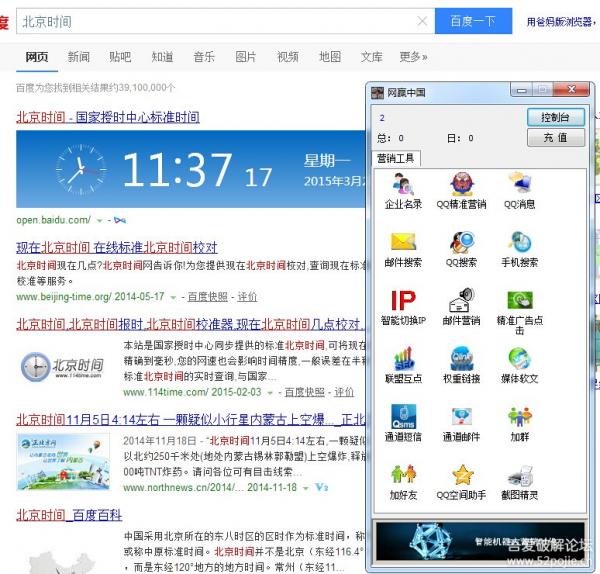This screenshot has width=600, height=574.
Task: Open 北京时间11月5日4:14左右 news result
Action: tap(191, 420)
